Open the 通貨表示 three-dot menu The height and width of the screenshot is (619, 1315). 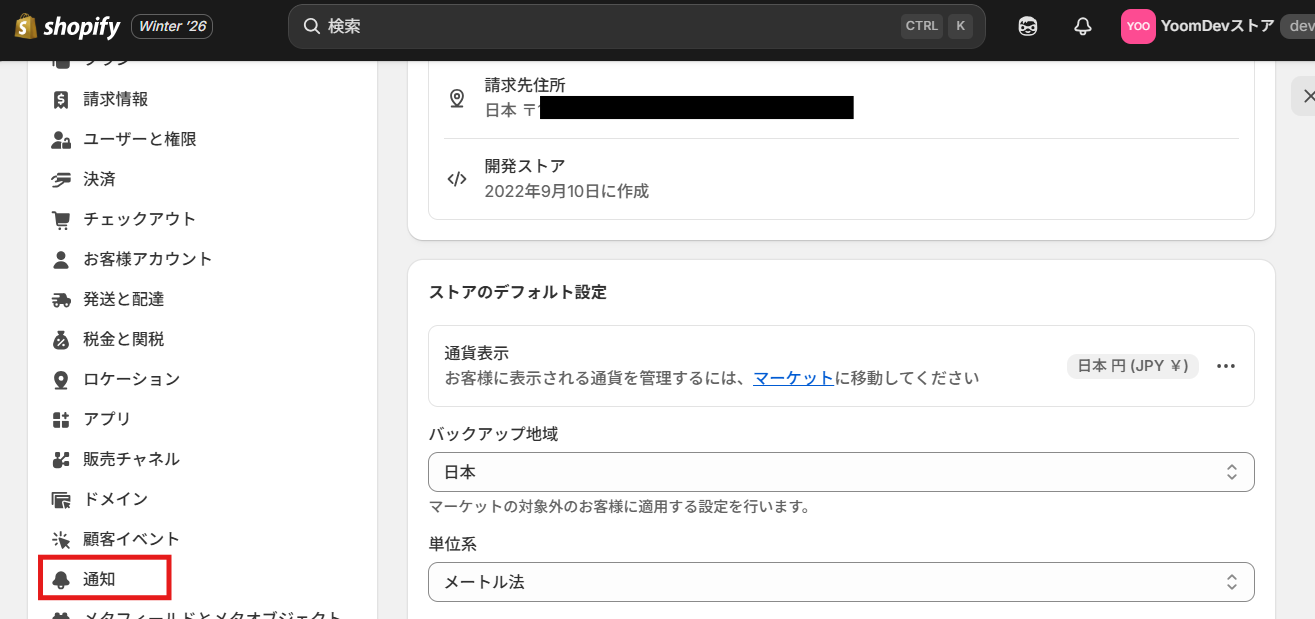1226,366
